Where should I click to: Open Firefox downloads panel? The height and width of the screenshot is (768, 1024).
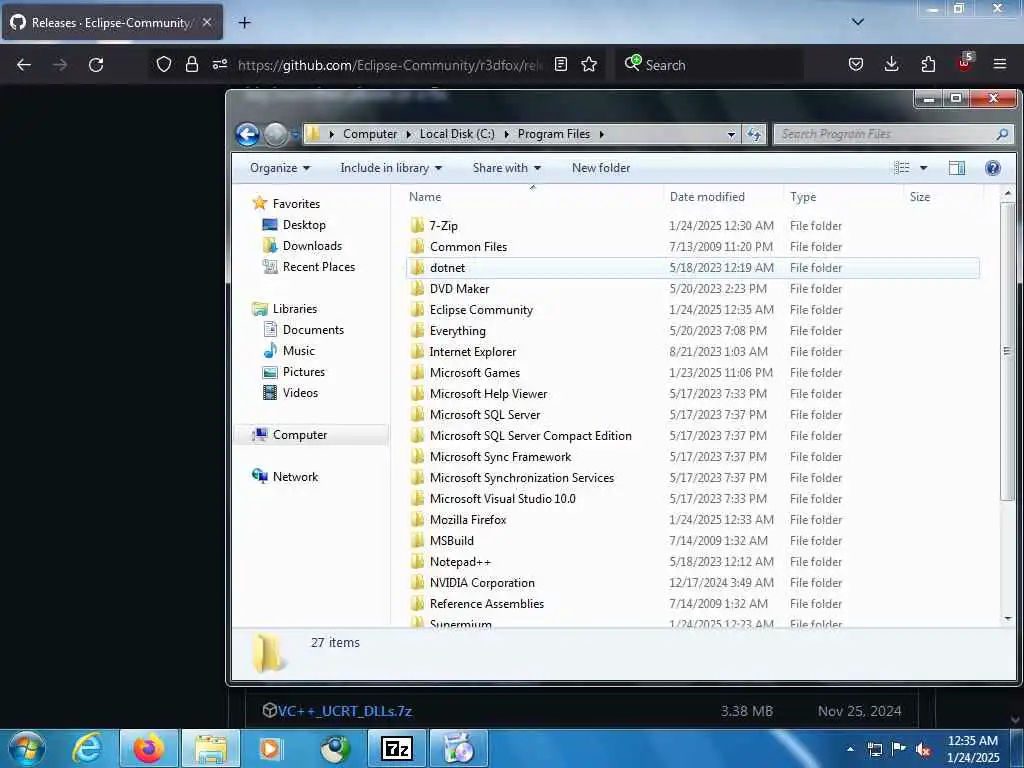(x=891, y=64)
